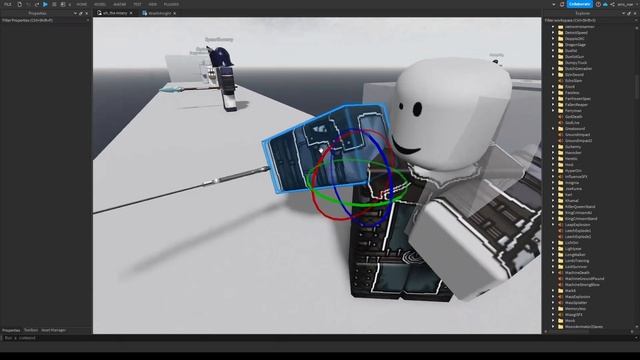
Task: Click the MachineGroundPound sound icon
Action: point(560,278)
